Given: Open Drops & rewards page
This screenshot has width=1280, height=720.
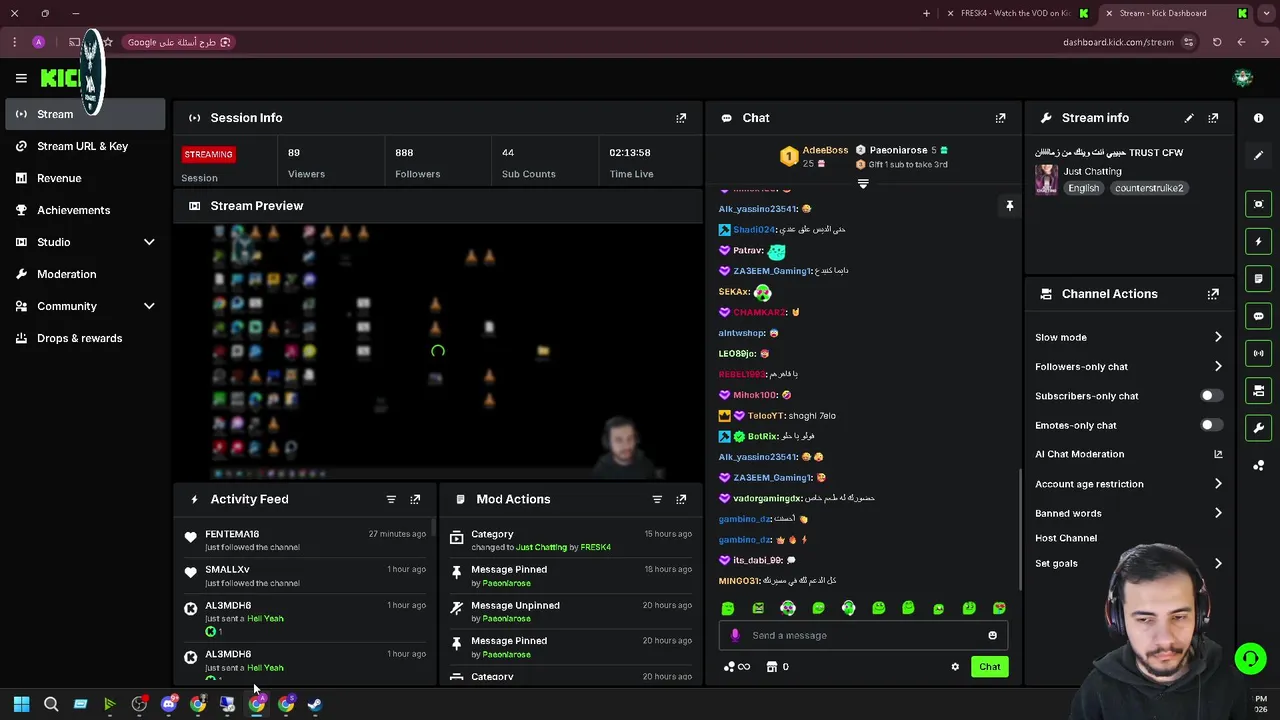Looking at the screenshot, I should point(85,338).
